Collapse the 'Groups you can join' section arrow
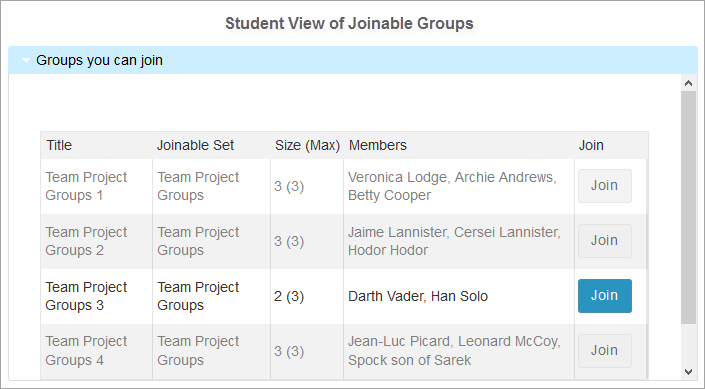The height and width of the screenshot is (389, 705). [26, 60]
